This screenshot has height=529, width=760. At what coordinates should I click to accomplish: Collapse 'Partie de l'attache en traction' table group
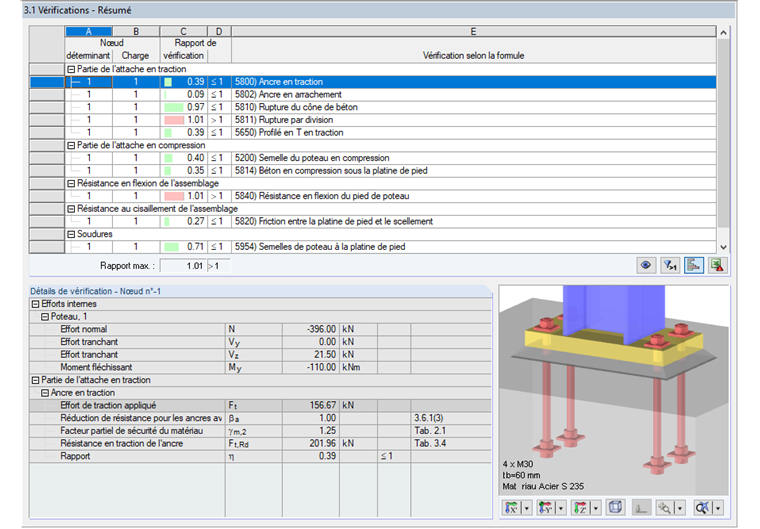71,69
